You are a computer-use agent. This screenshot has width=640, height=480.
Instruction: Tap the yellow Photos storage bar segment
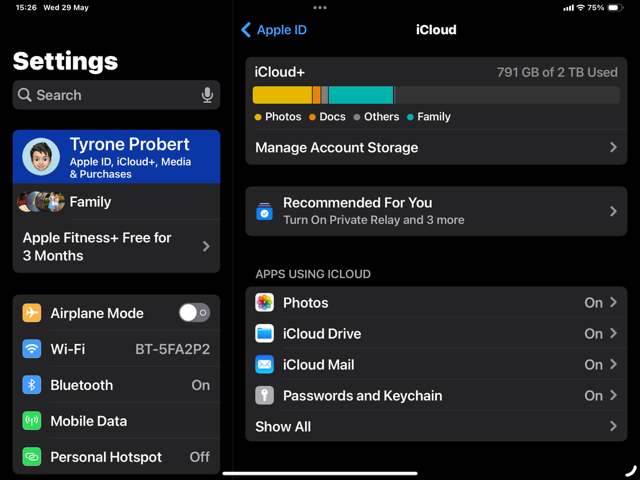[282, 95]
